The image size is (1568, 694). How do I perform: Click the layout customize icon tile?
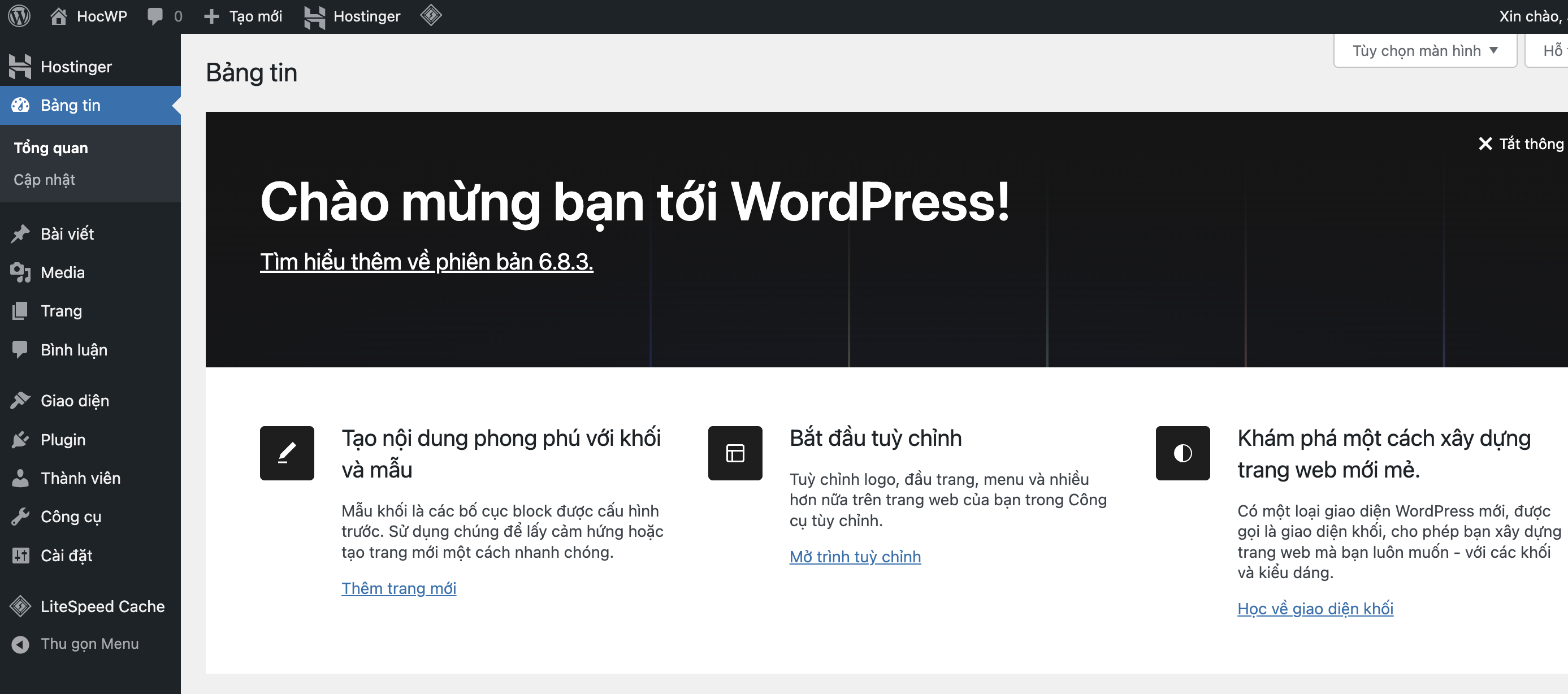click(735, 453)
